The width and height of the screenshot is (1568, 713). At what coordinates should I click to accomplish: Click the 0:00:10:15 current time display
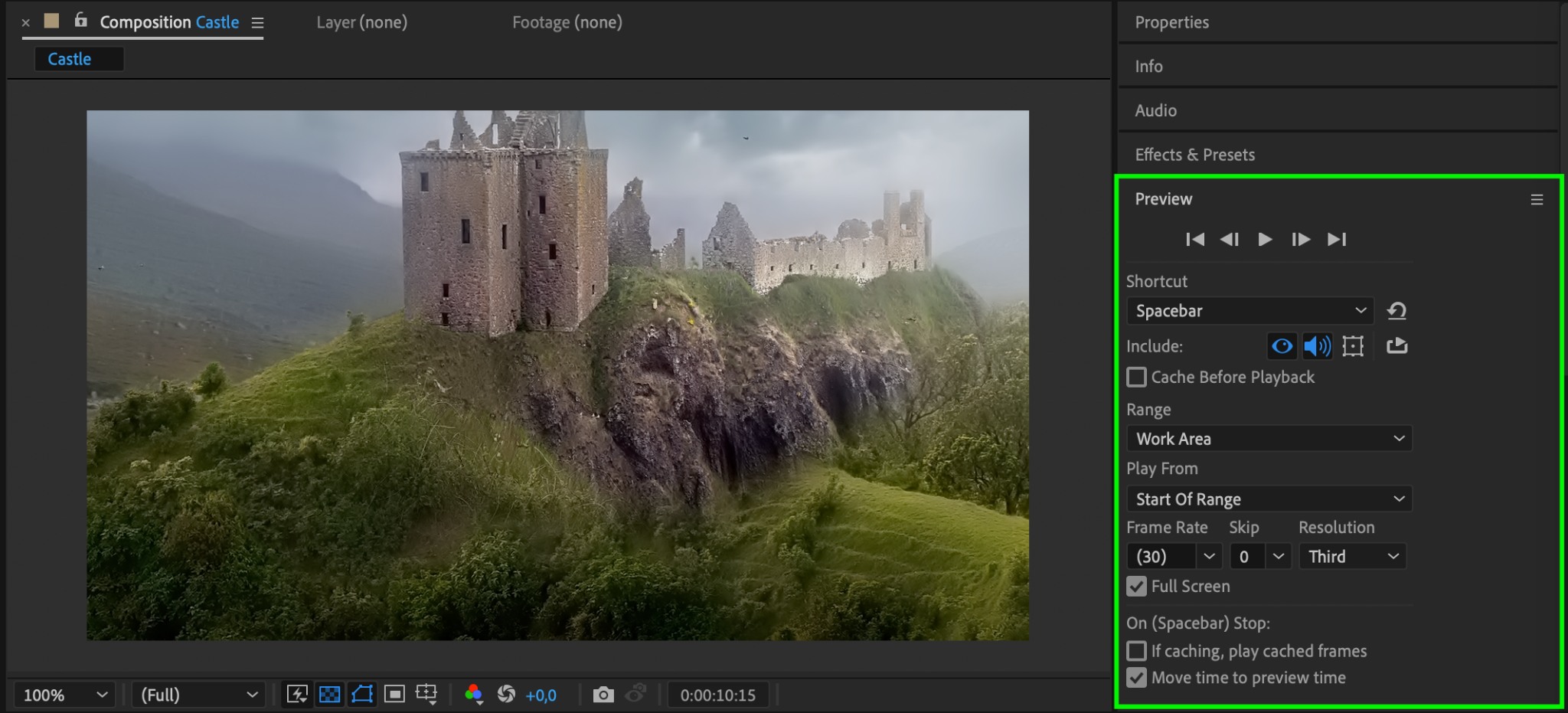(x=717, y=695)
